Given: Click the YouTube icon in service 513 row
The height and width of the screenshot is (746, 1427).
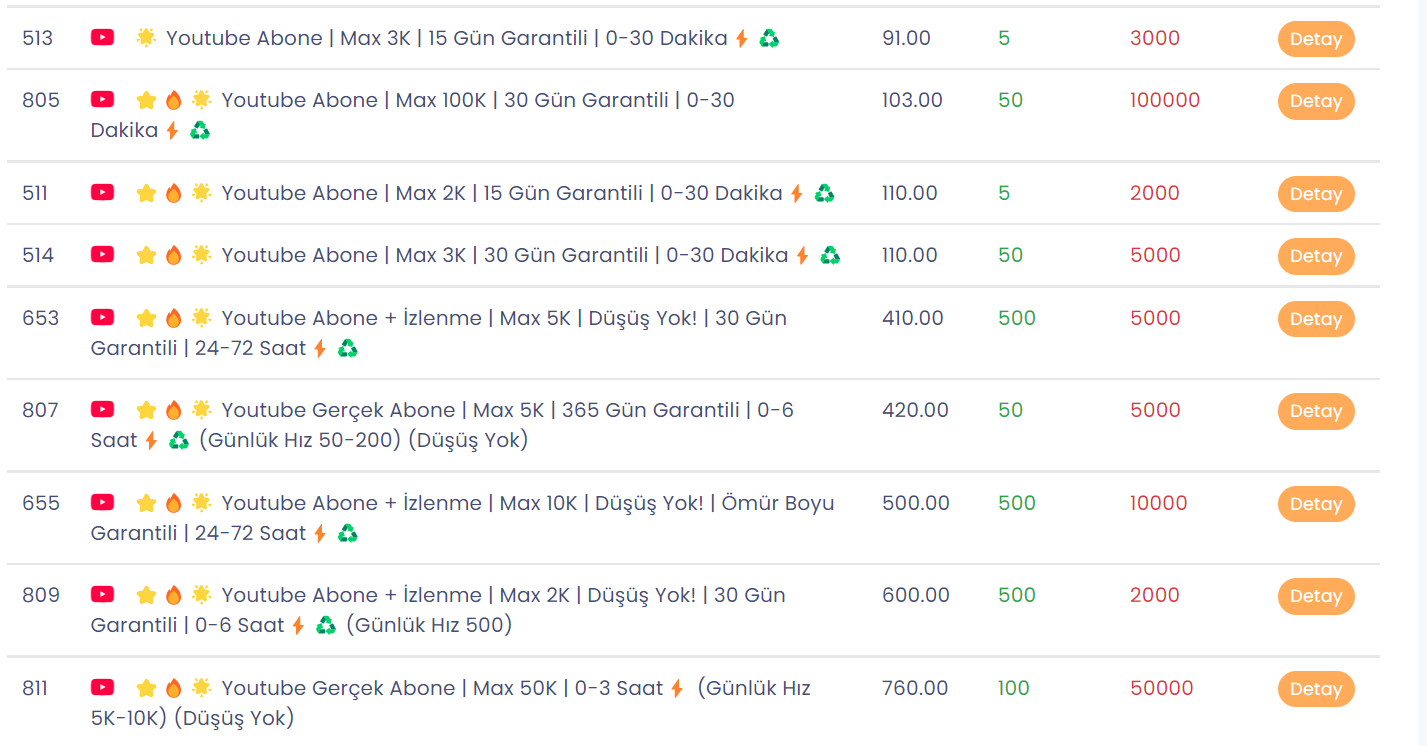Looking at the screenshot, I should pos(102,37).
